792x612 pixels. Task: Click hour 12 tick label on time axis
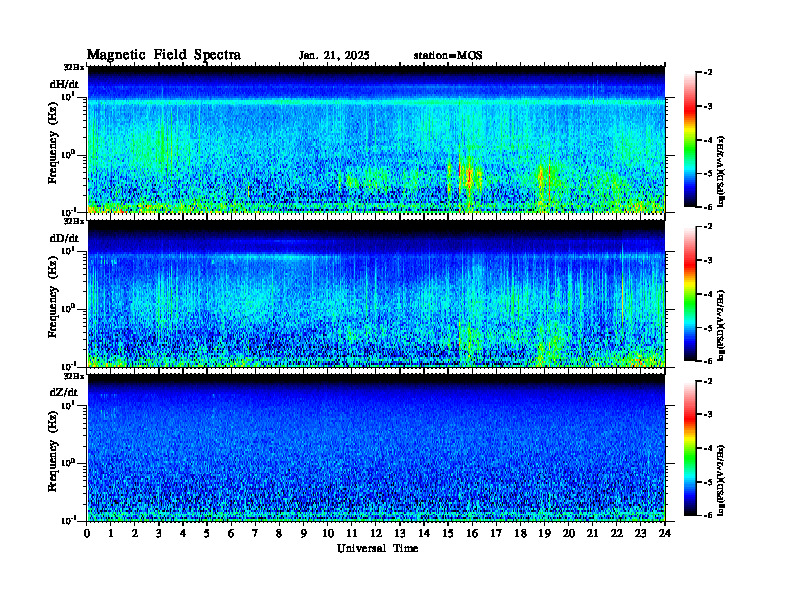pyautogui.click(x=376, y=534)
